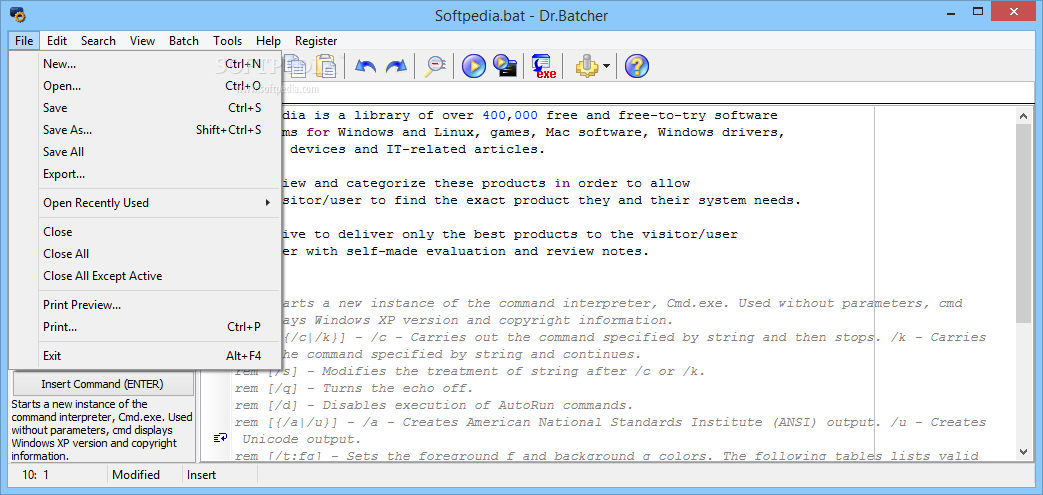Open the Edit menu
This screenshot has width=1043, height=495.
pyautogui.click(x=57, y=41)
